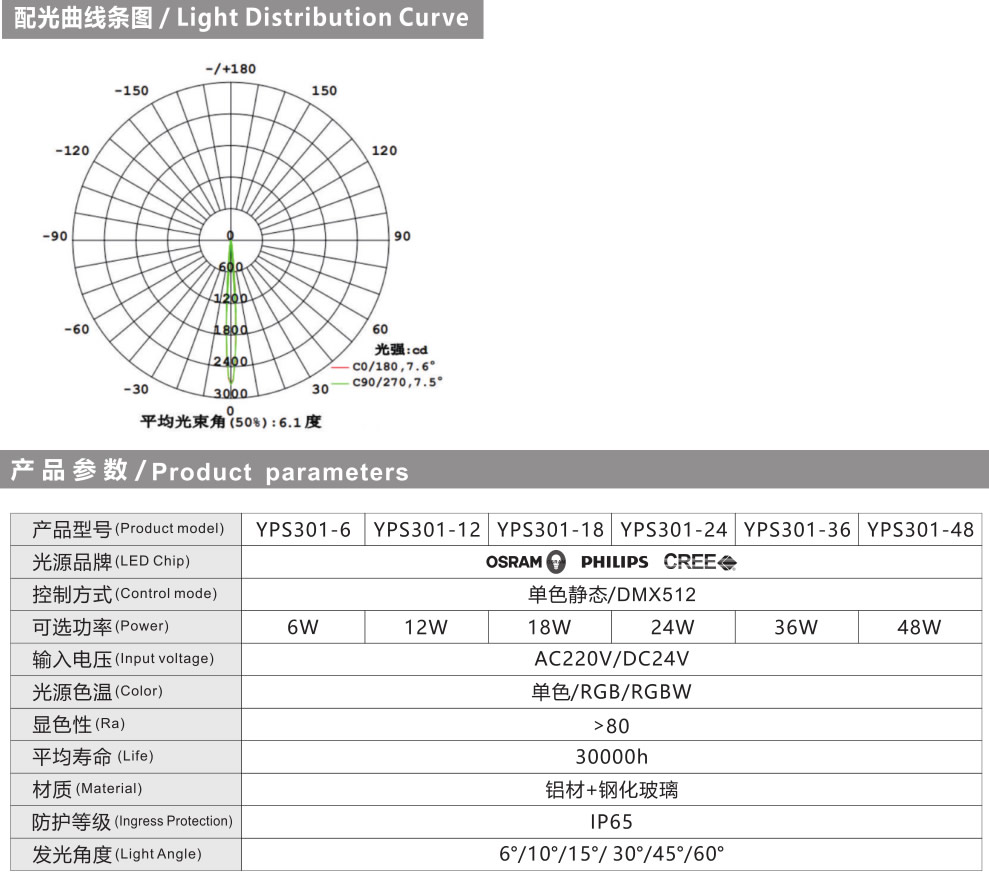Click the 3000 label on polar chart

231,394
